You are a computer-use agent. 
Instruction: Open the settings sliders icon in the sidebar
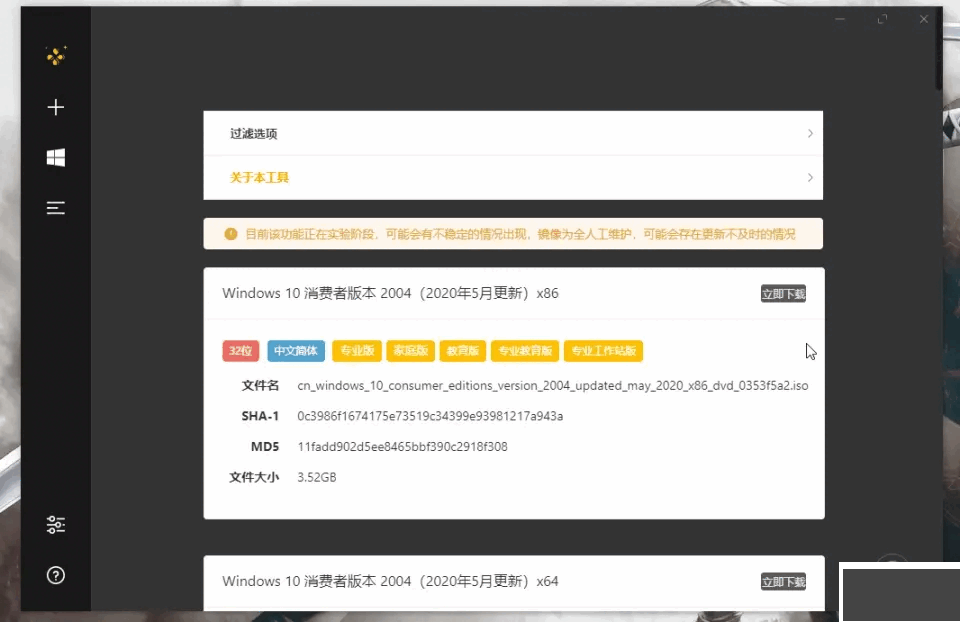pos(56,525)
